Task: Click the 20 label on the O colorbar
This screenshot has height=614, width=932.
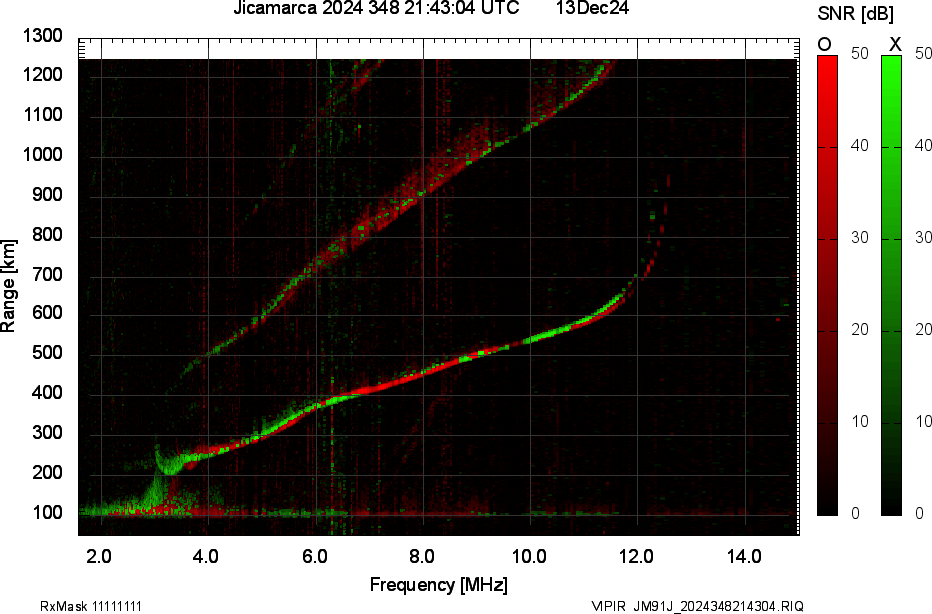Action: (859, 329)
